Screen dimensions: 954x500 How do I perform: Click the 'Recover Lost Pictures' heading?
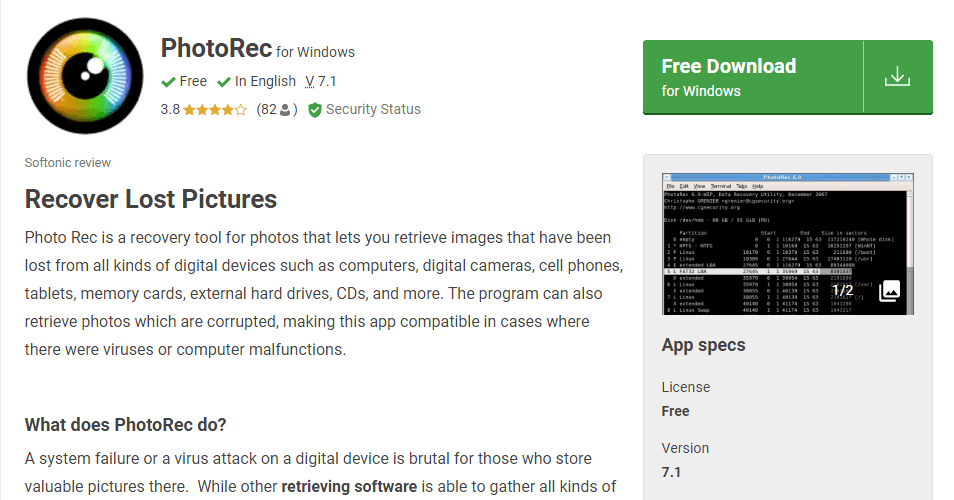coord(151,199)
